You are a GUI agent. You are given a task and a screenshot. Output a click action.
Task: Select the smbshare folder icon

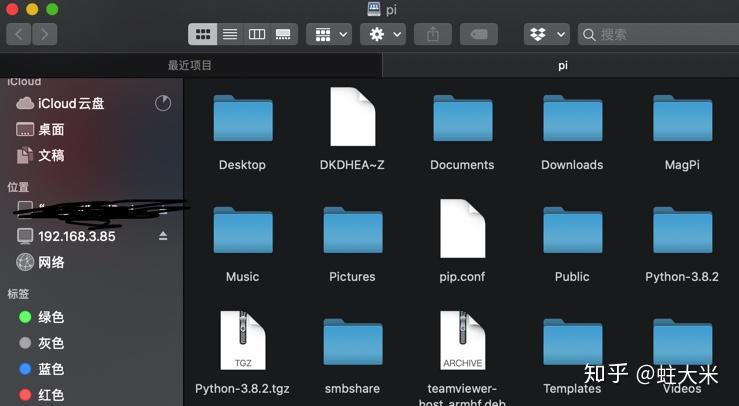point(353,341)
